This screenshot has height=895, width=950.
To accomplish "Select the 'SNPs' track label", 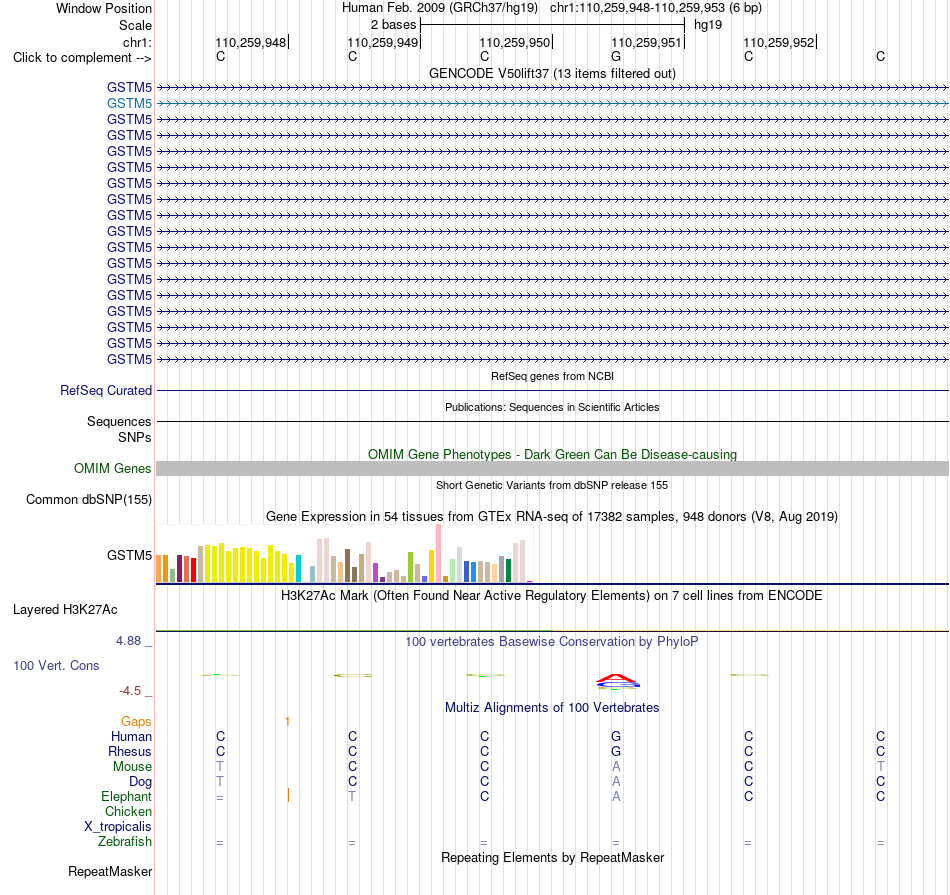I will point(135,438).
